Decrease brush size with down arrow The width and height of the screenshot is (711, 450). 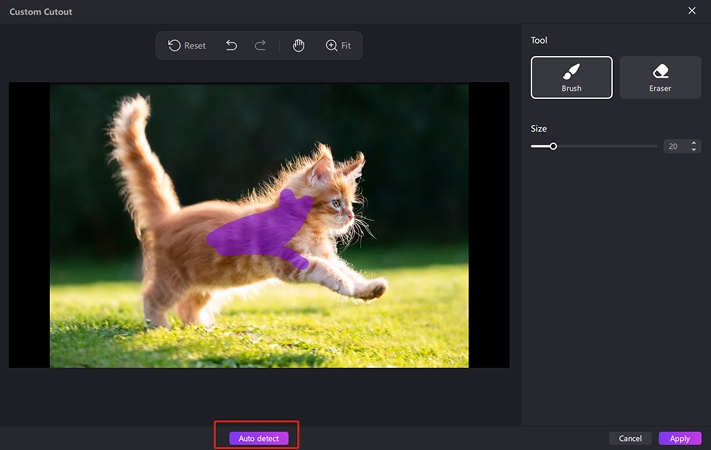tap(694, 150)
